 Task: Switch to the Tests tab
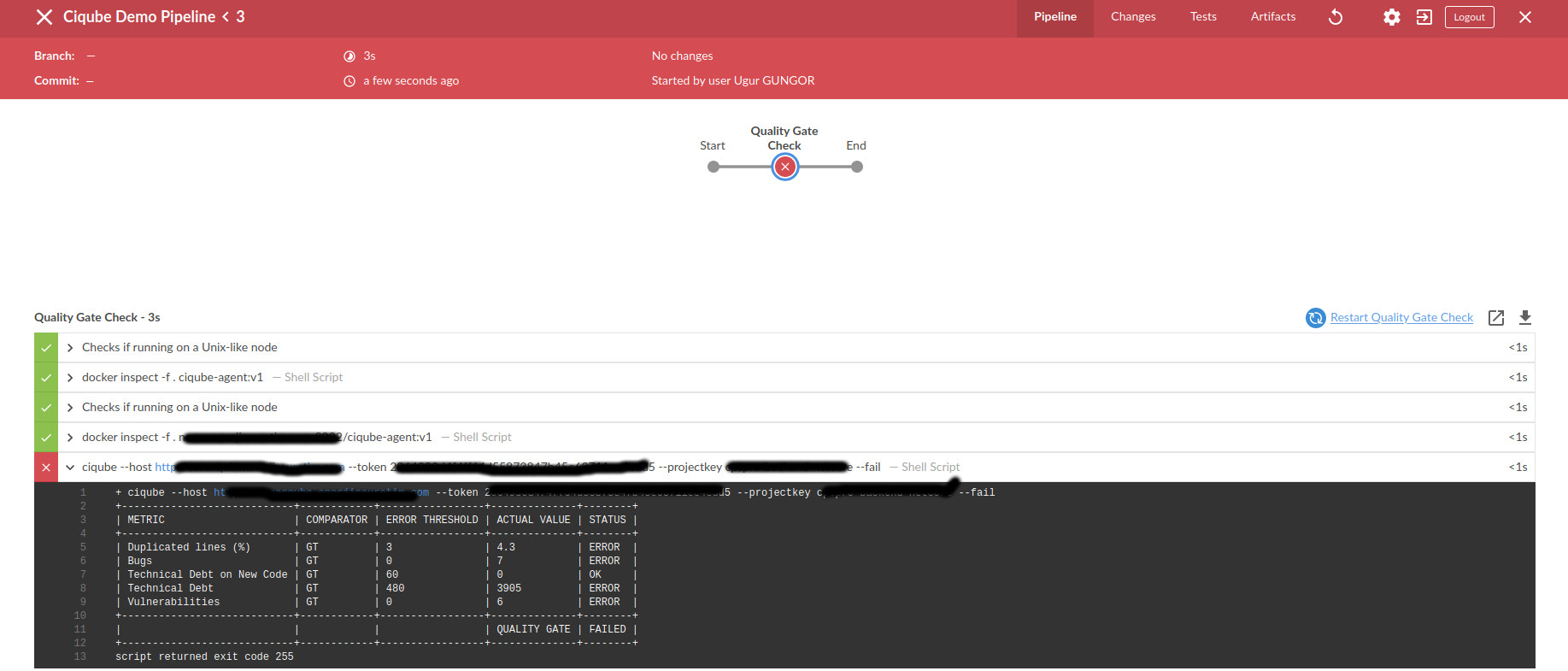coord(1203,17)
